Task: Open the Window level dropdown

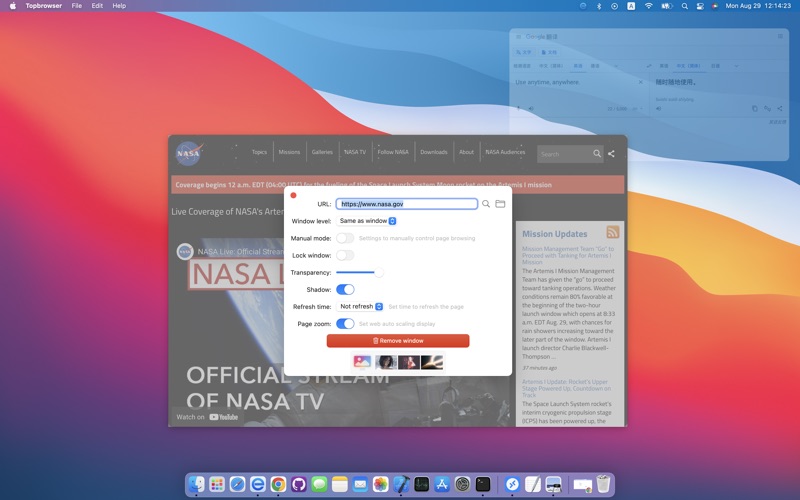Action: (366, 221)
